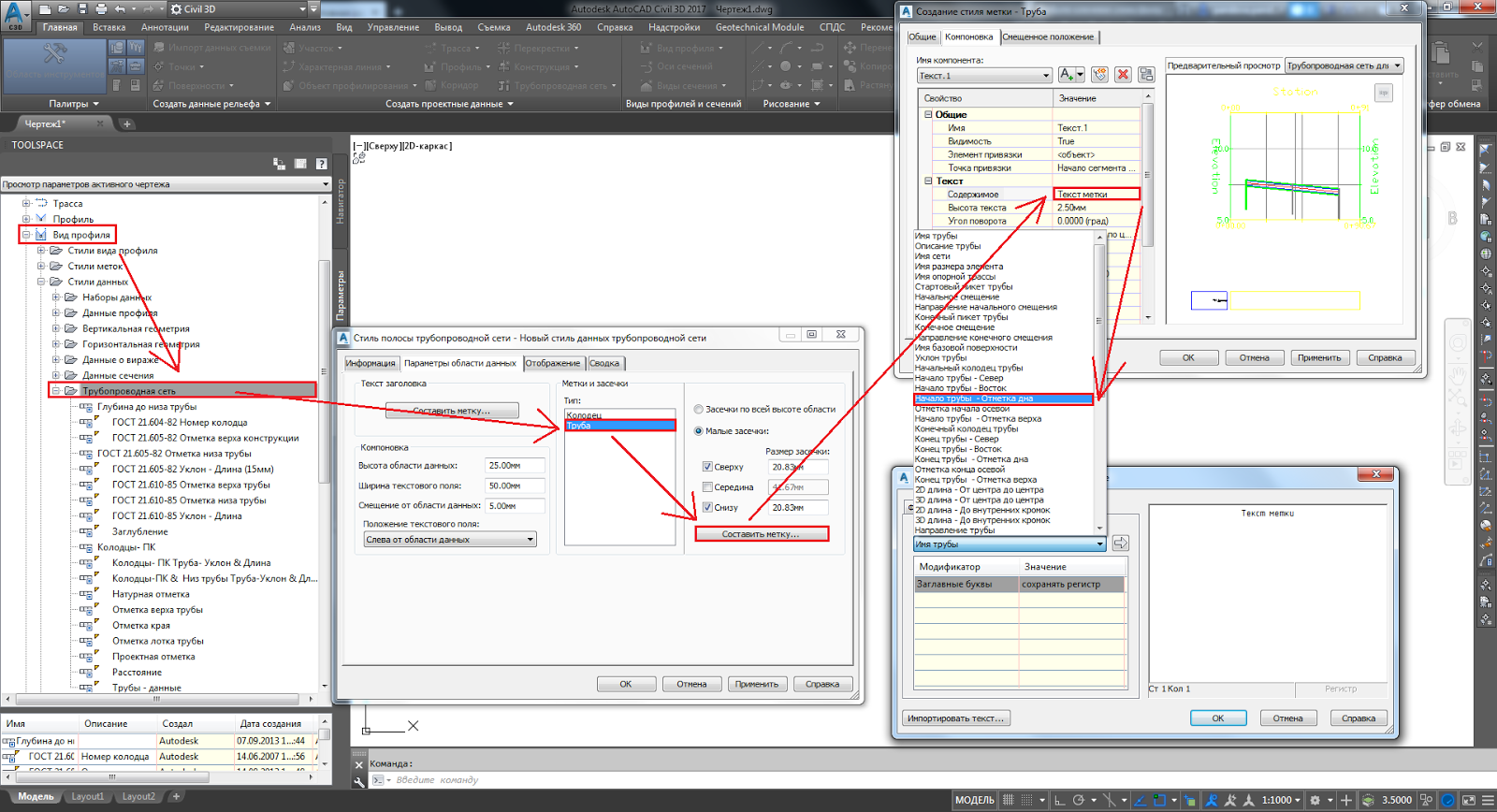This screenshot has width=1497, height=812.
Task: Open the Имя трубы properties dropdown
Action: pos(1010,544)
